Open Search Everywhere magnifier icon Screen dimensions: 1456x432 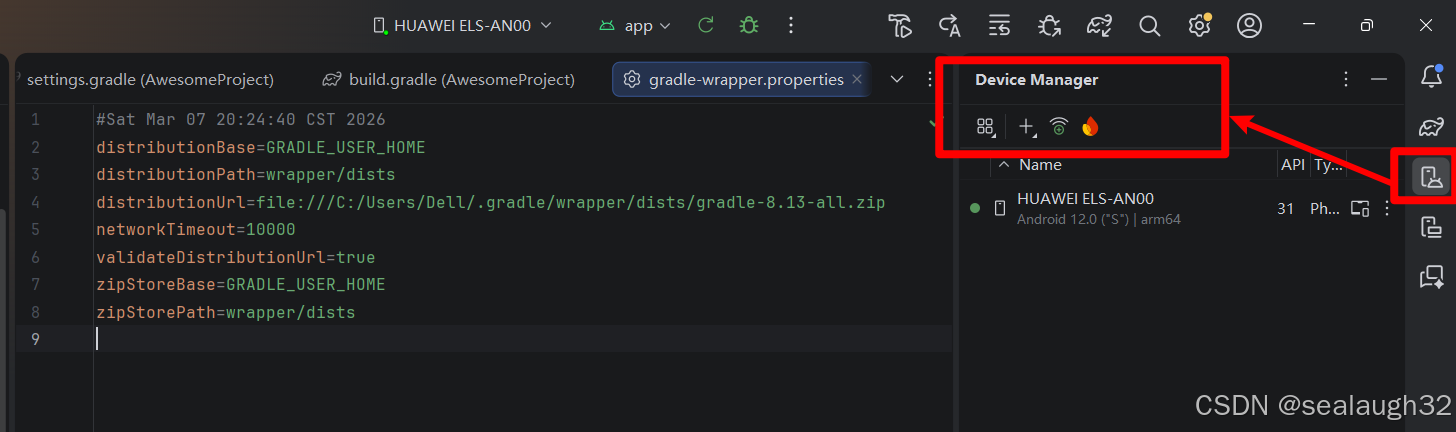pyautogui.click(x=1150, y=26)
